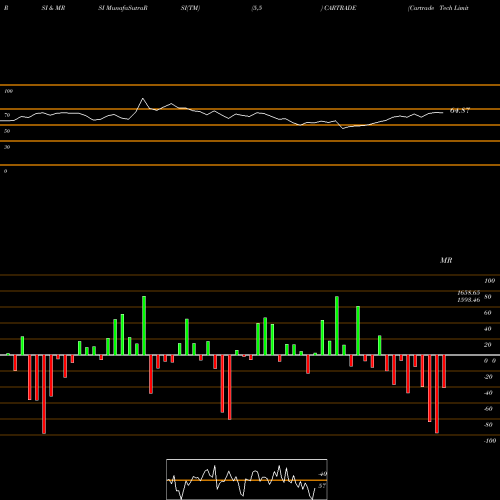Viewport: 500px width, 500px height.
Task: Click the RSI panel '100' level label
Action: coord(8,91)
